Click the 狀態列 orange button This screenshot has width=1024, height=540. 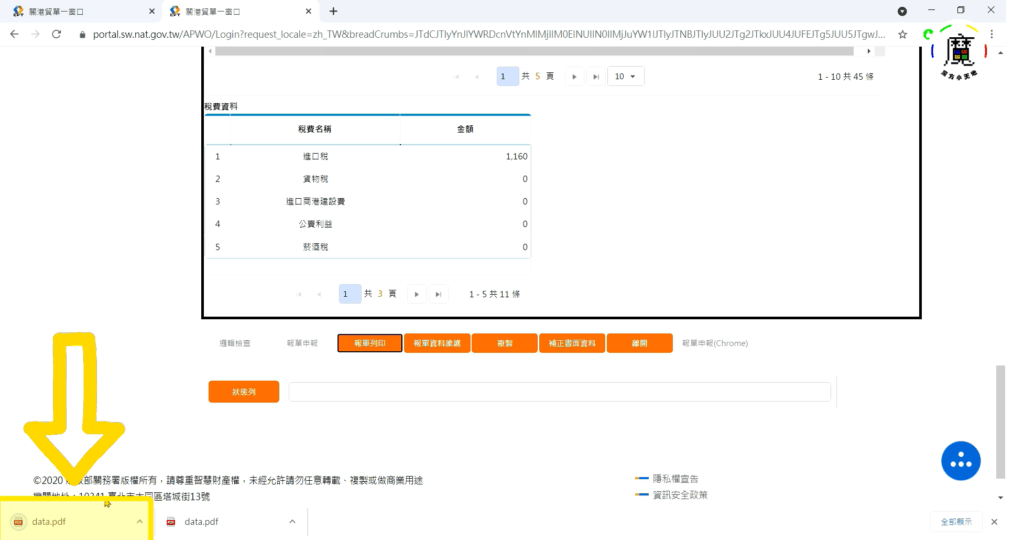pyautogui.click(x=244, y=392)
